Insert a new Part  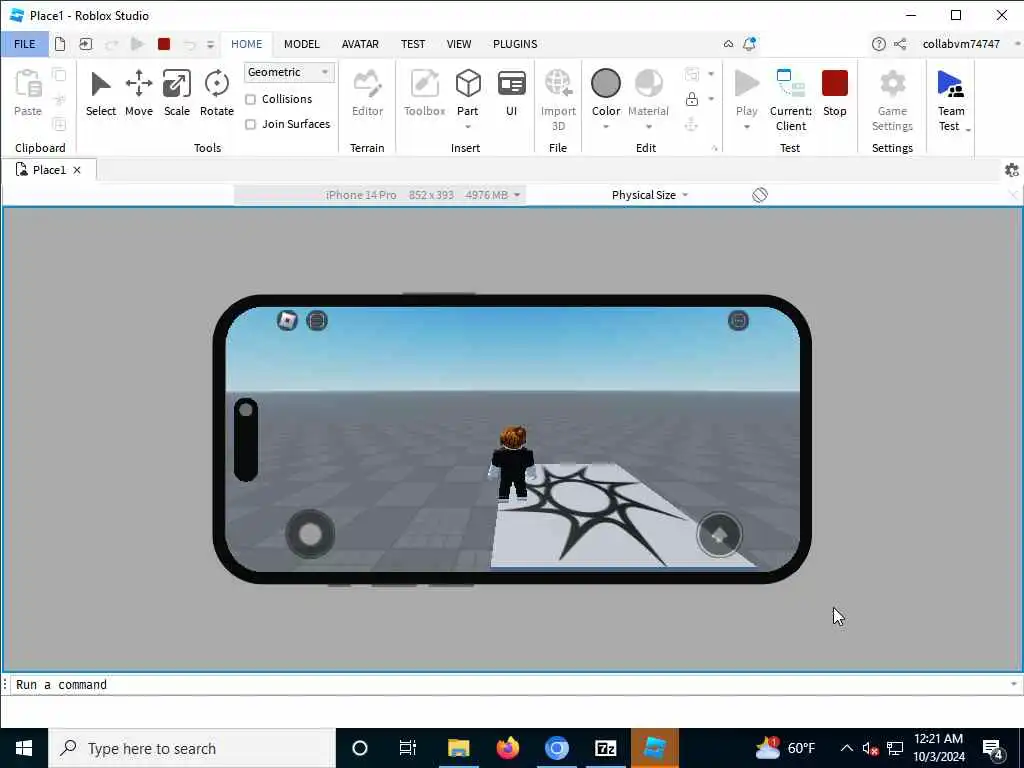click(468, 84)
